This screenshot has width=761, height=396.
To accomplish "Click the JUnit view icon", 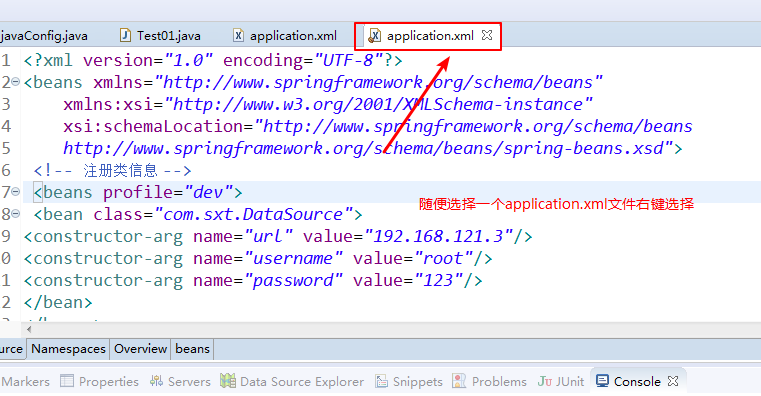I will pos(545,381).
